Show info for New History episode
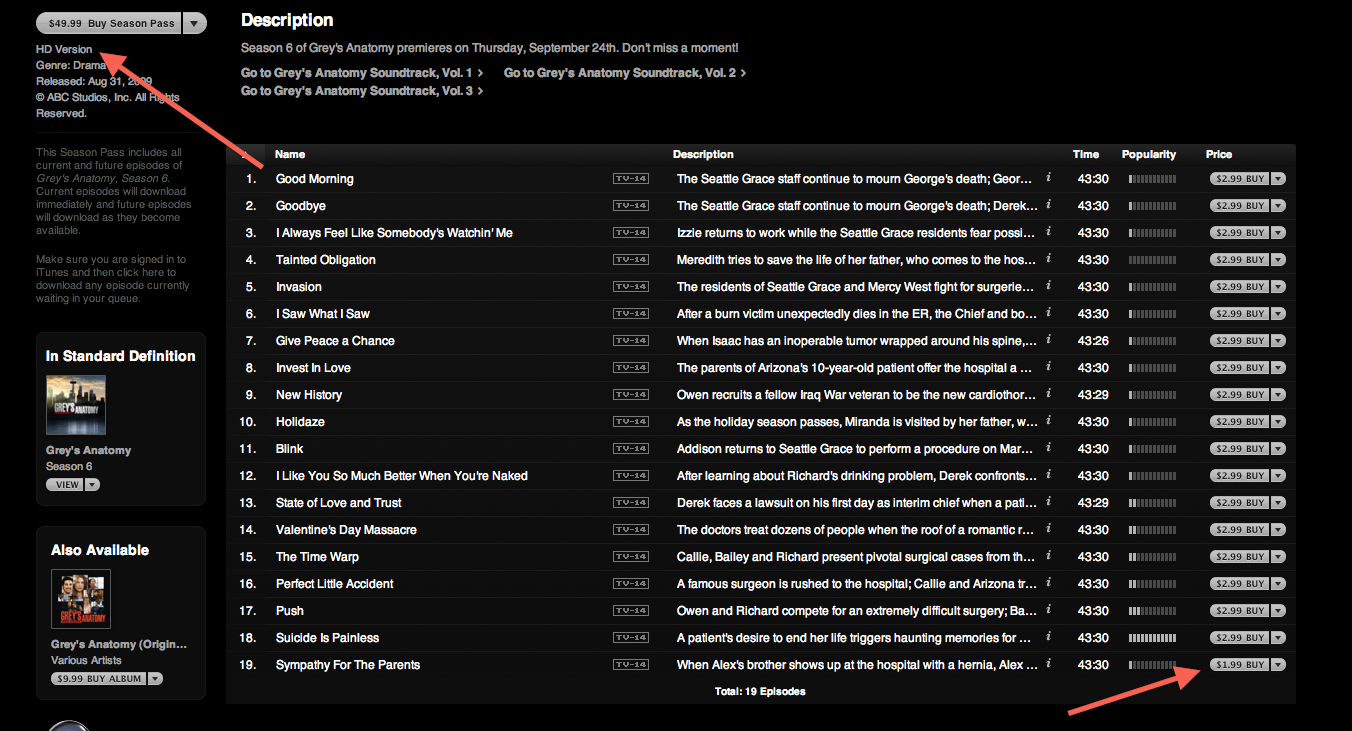 point(1048,394)
